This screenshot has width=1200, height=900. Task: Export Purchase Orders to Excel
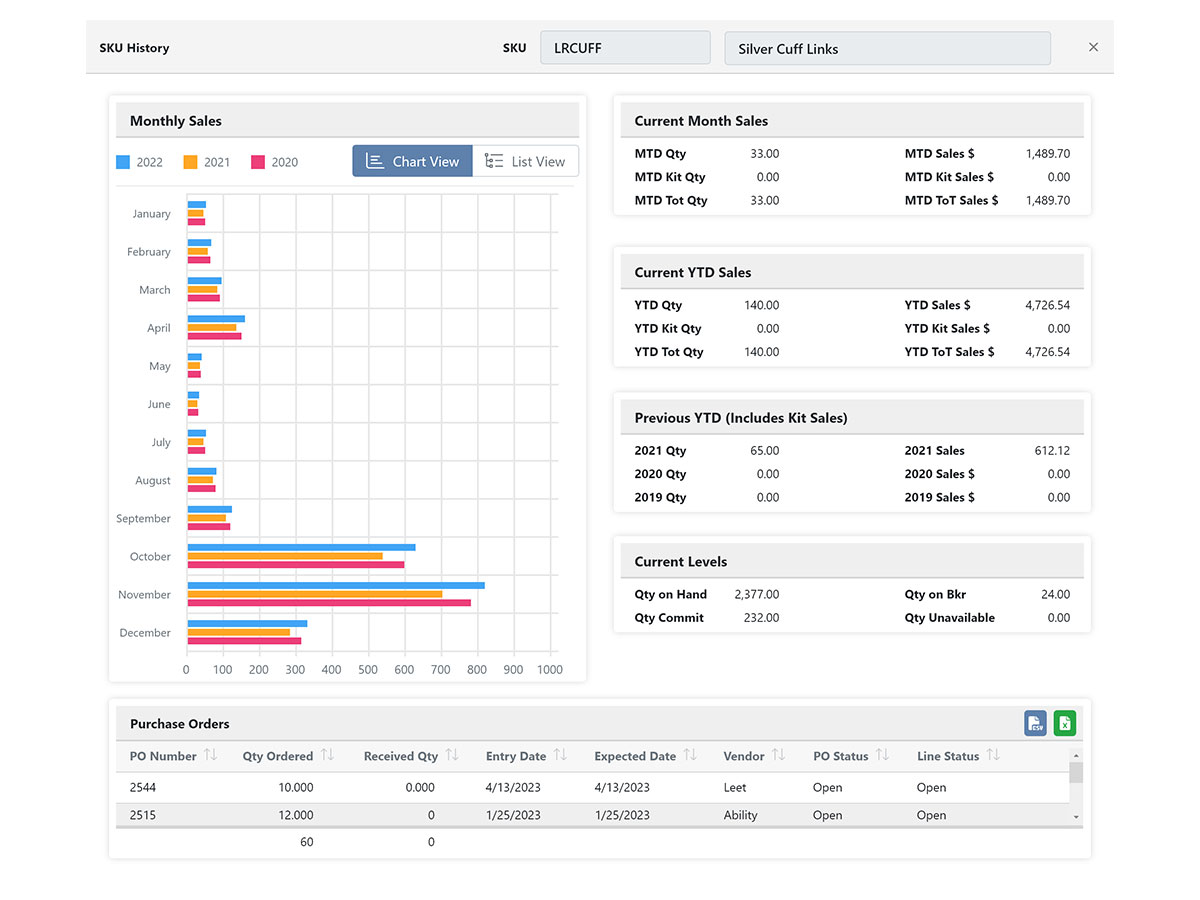pos(1064,722)
